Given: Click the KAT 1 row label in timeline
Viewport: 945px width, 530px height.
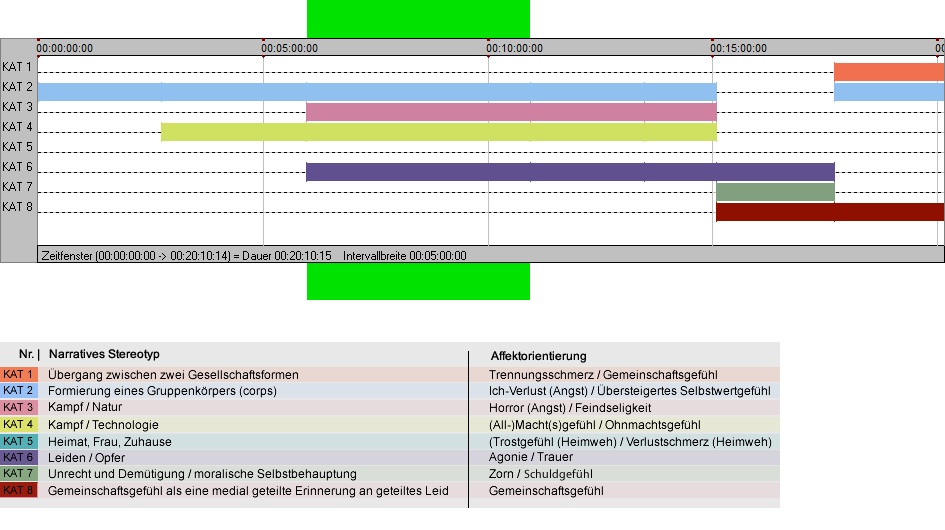Looking at the screenshot, I should tap(17, 67).
